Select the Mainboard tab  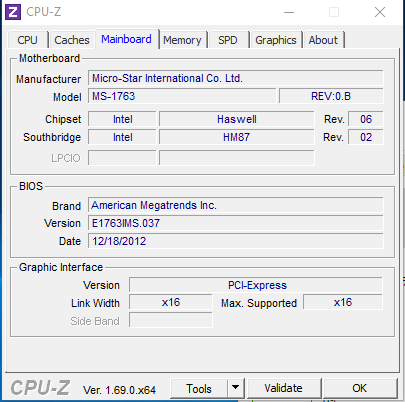[127, 39]
